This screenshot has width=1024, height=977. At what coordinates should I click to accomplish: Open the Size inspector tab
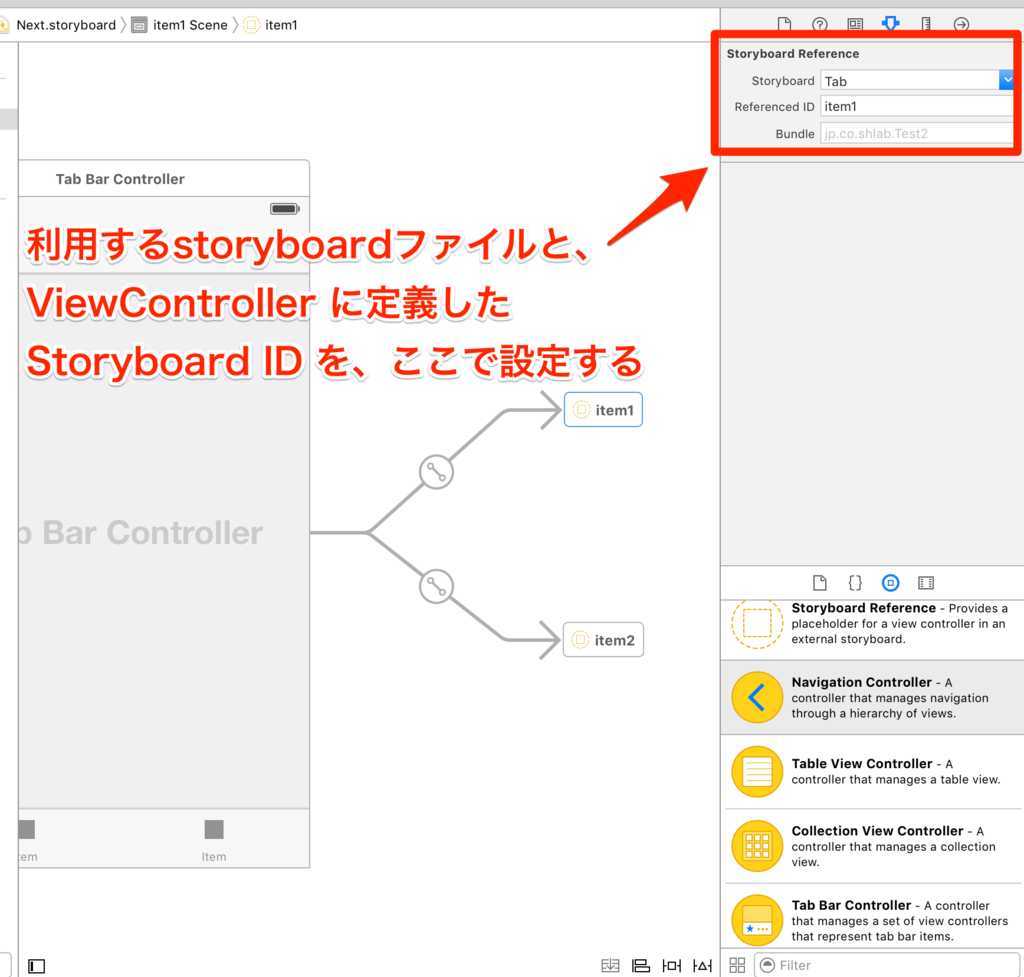[926, 25]
